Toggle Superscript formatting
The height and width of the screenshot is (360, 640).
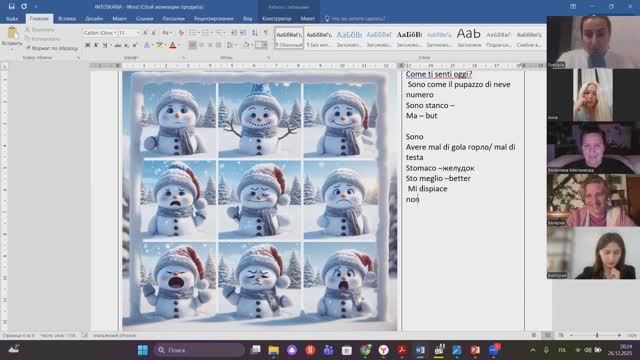coord(135,45)
